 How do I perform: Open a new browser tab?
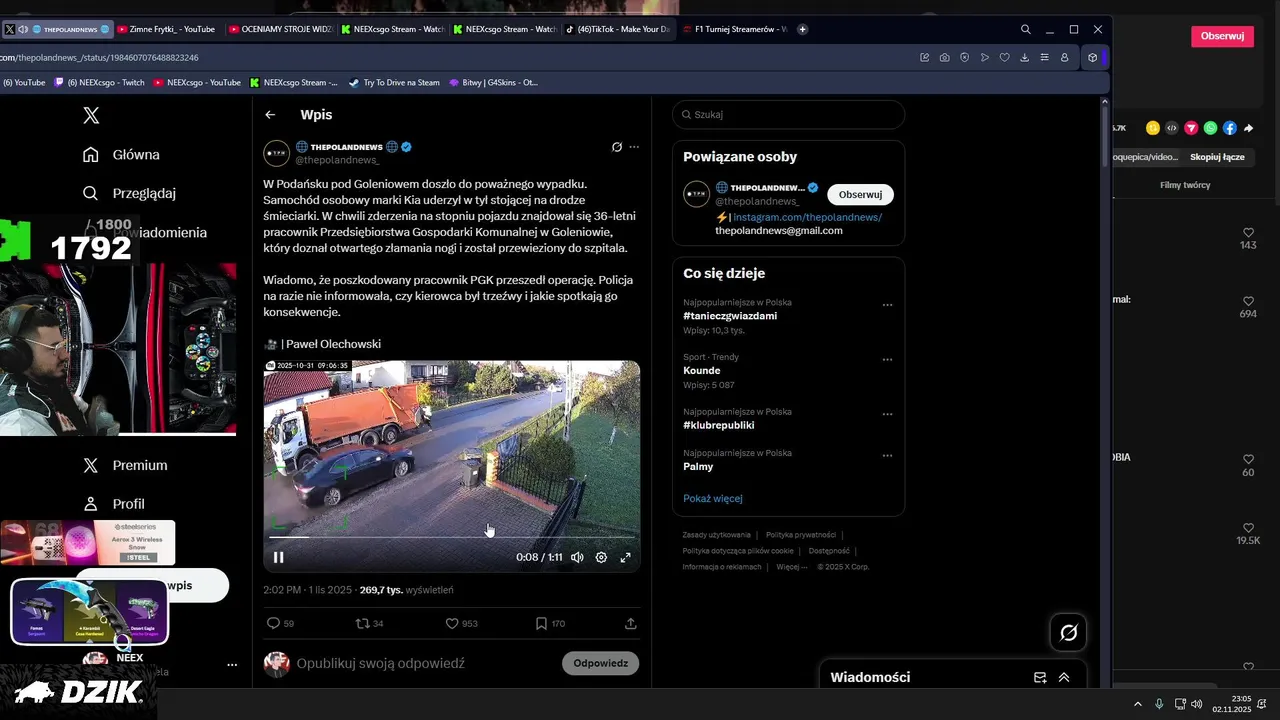[x=802, y=29]
